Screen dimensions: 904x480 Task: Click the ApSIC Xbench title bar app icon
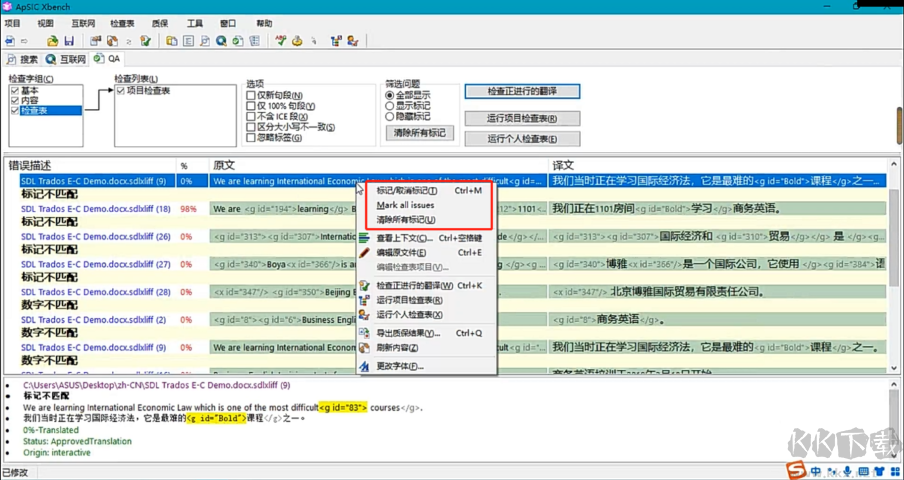click(6, 6)
